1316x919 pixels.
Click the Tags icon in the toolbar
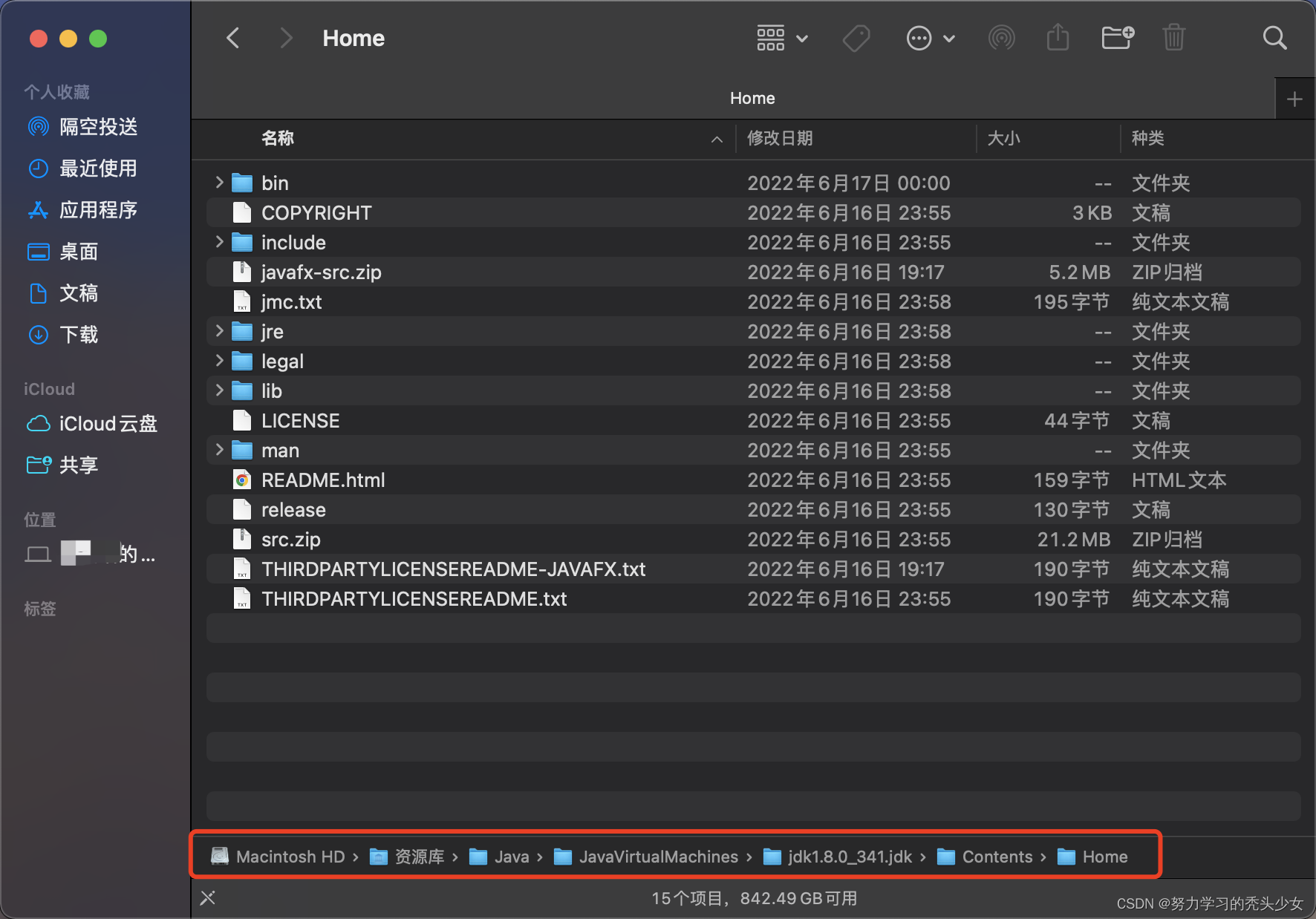click(856, 38)
